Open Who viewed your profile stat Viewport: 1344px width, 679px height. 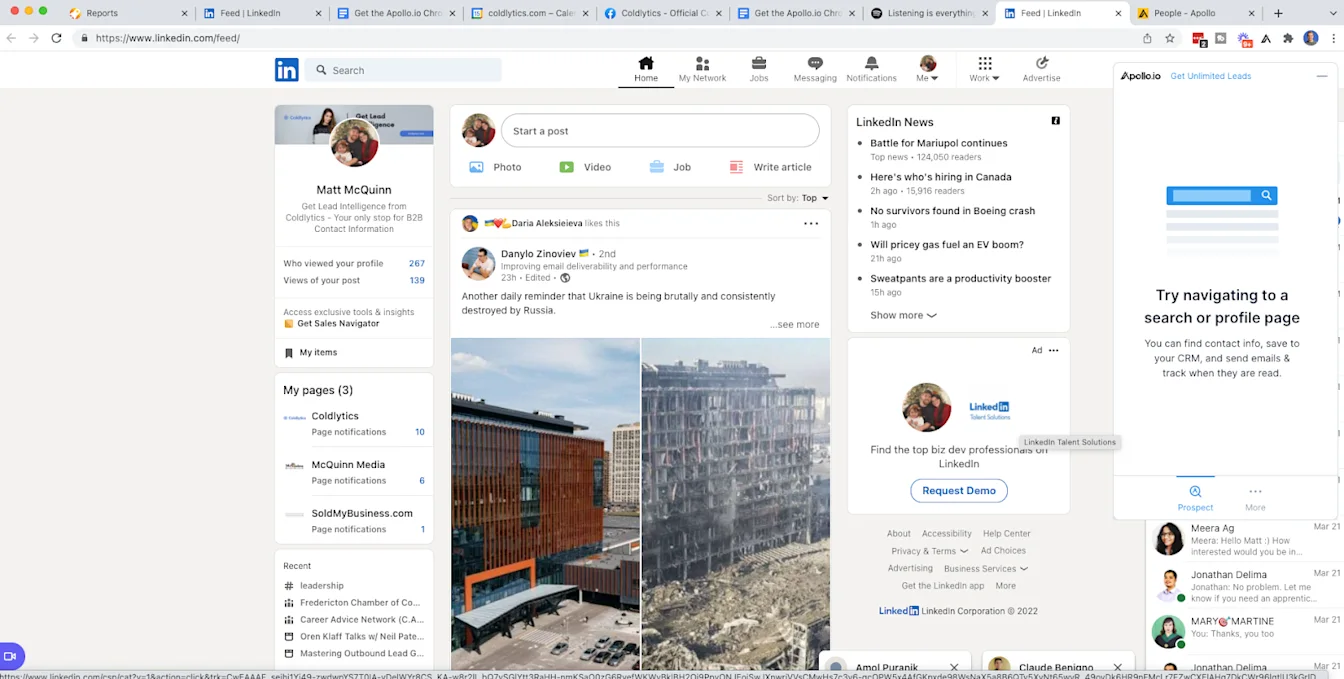(x=354, y=263)
